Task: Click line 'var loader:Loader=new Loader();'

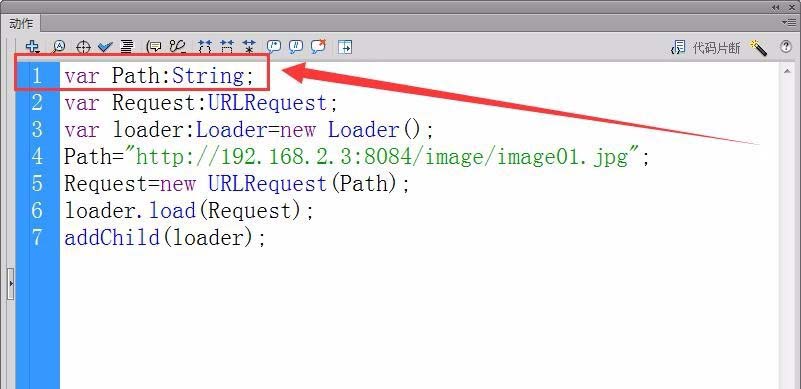Action: (249, 130)
